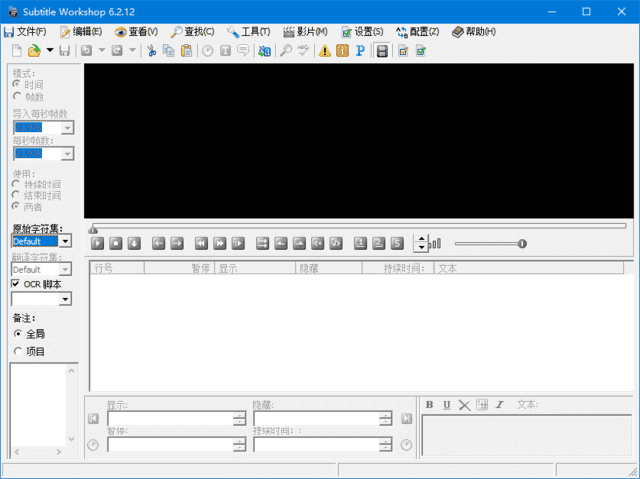The image size is (640, 479).
Task: Select the 项目 notes radio button
Action: pos(18,351)
